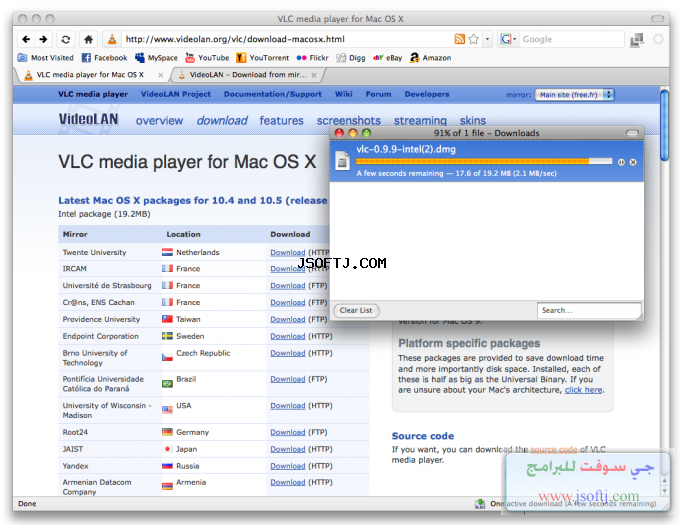The width and height of the screenshot is (685, 525).
Task: Open the eBay bookmark
Action: pos(387,58)
